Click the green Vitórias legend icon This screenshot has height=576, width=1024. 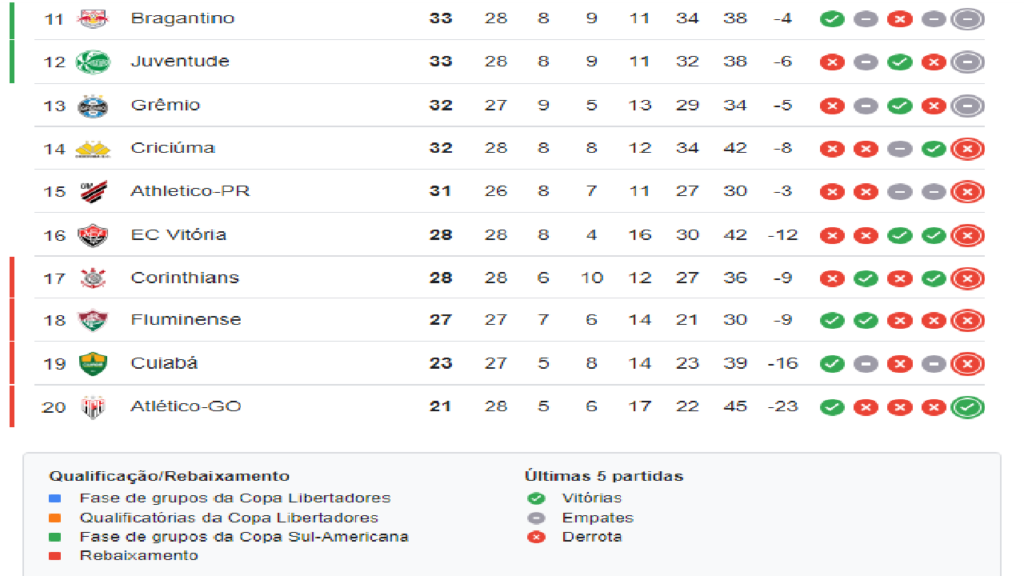click(x=536, y=498)
